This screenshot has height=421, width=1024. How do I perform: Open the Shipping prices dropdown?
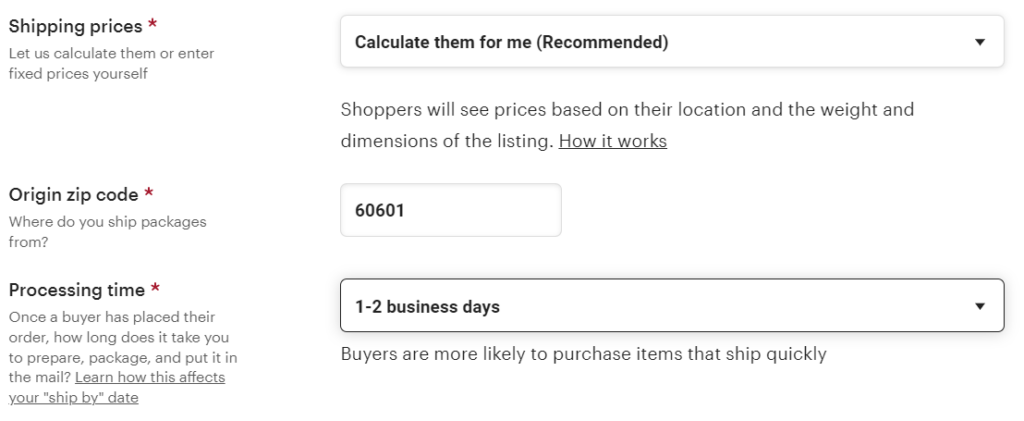pos(671,42)
